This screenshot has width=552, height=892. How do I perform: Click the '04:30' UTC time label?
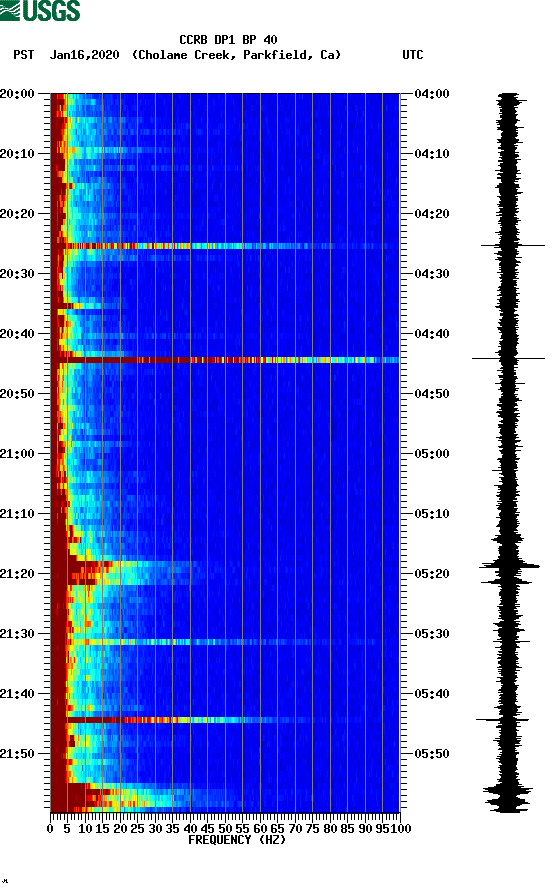pyautogui.click(x=432, y=274)
